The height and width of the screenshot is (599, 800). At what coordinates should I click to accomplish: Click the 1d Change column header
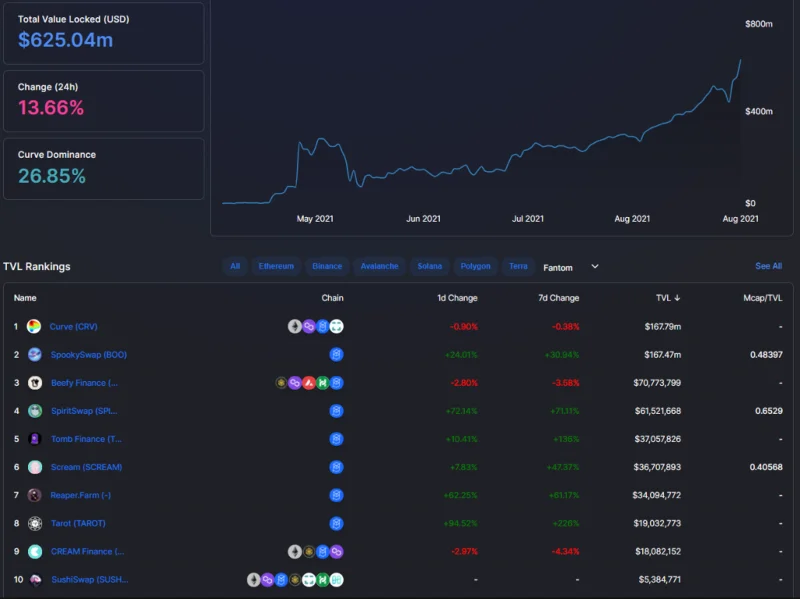pyautogui.click(x=457, y=298)
